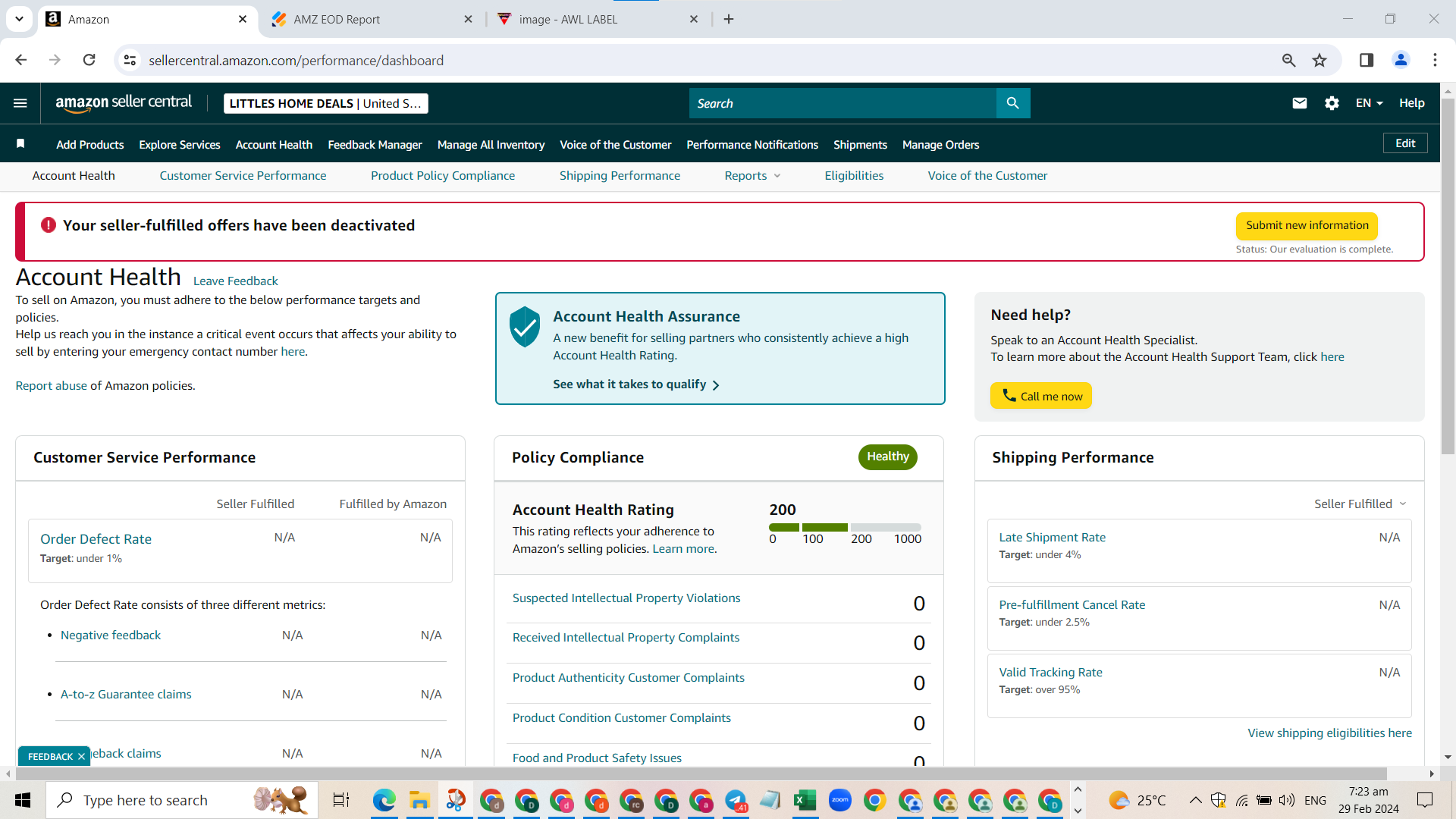Click the site information icon in address bar
This screenshot has height=819, width=1456.
[x=130, y=60]
